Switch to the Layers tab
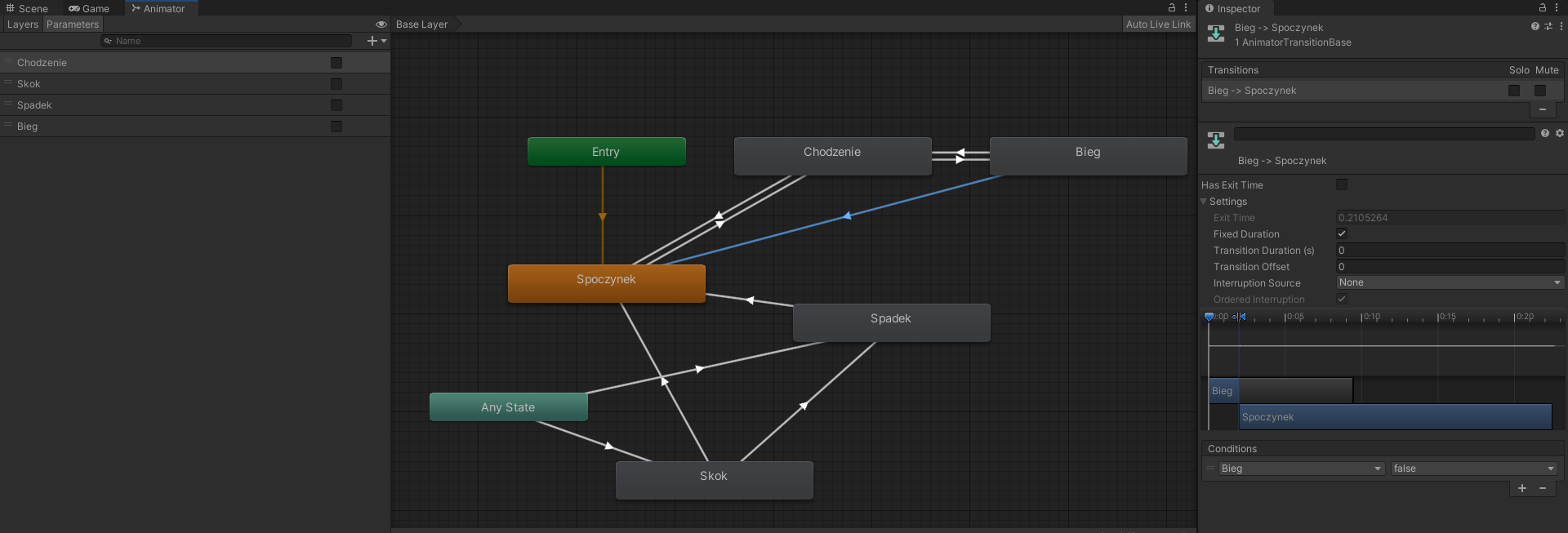 (x=22, y=24)
